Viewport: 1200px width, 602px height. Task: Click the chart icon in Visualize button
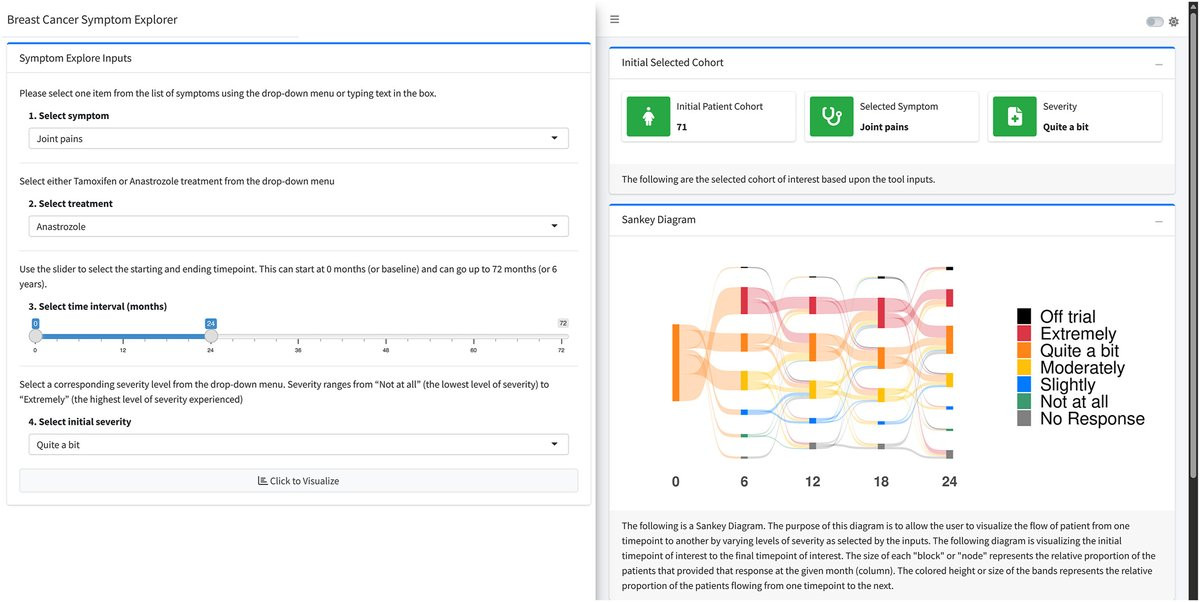click(263, 481)
